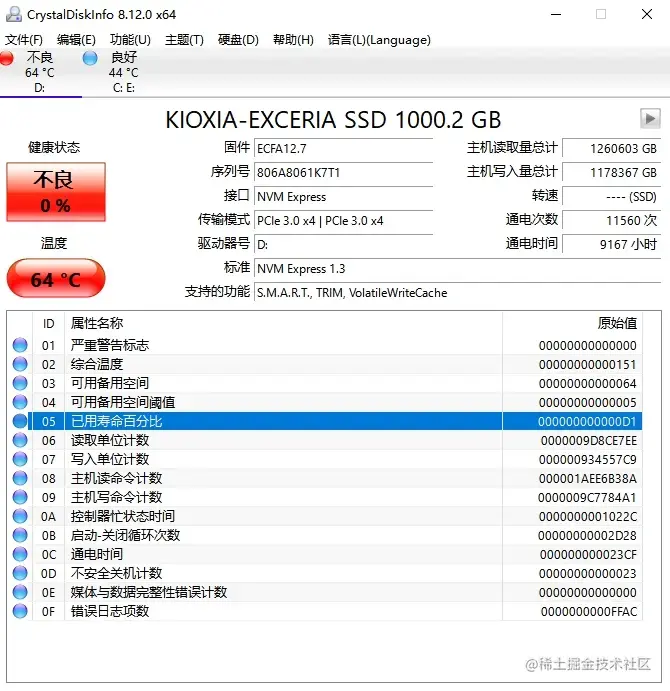Open the 硬盘(D) menu

[238, 40]
